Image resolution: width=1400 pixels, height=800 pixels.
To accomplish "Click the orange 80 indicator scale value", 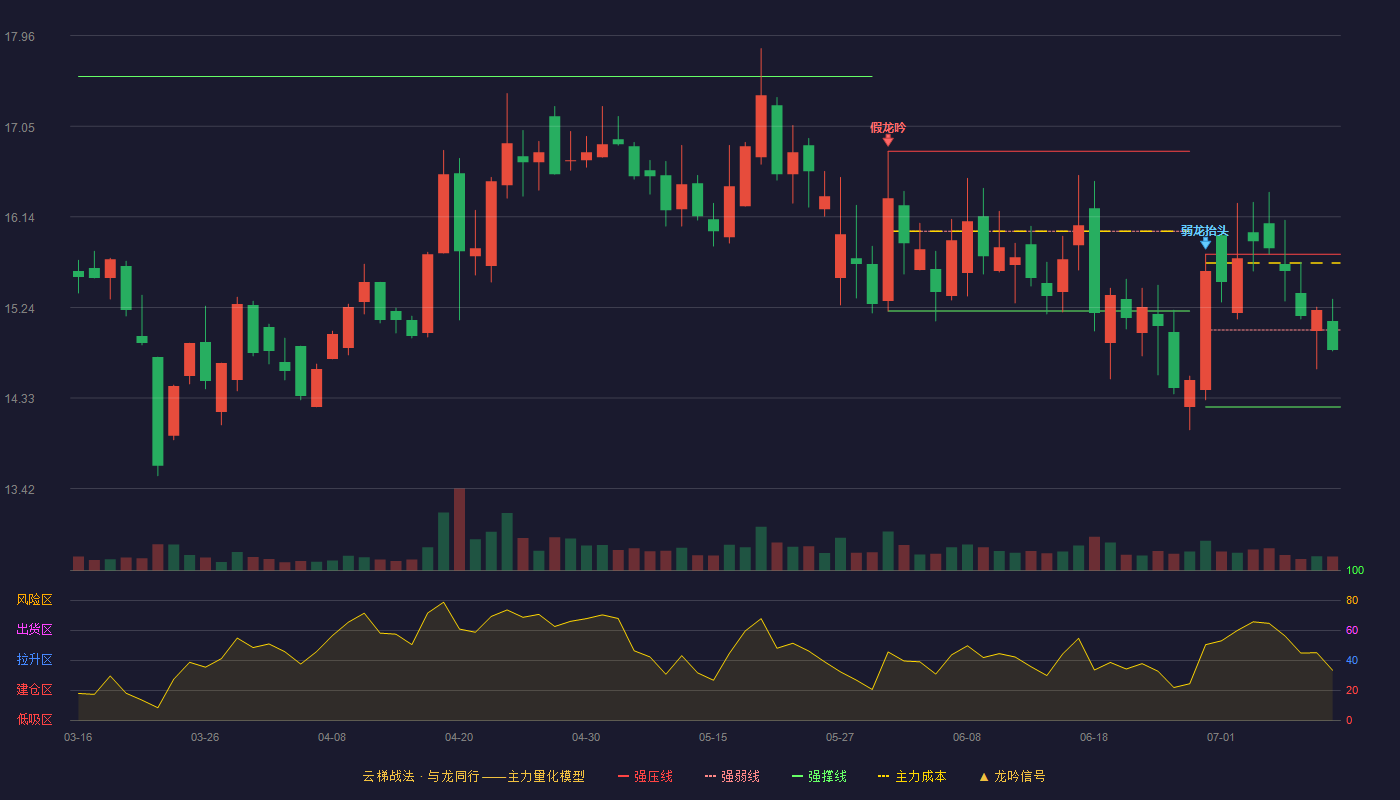I will click(x=1352, y=600).
